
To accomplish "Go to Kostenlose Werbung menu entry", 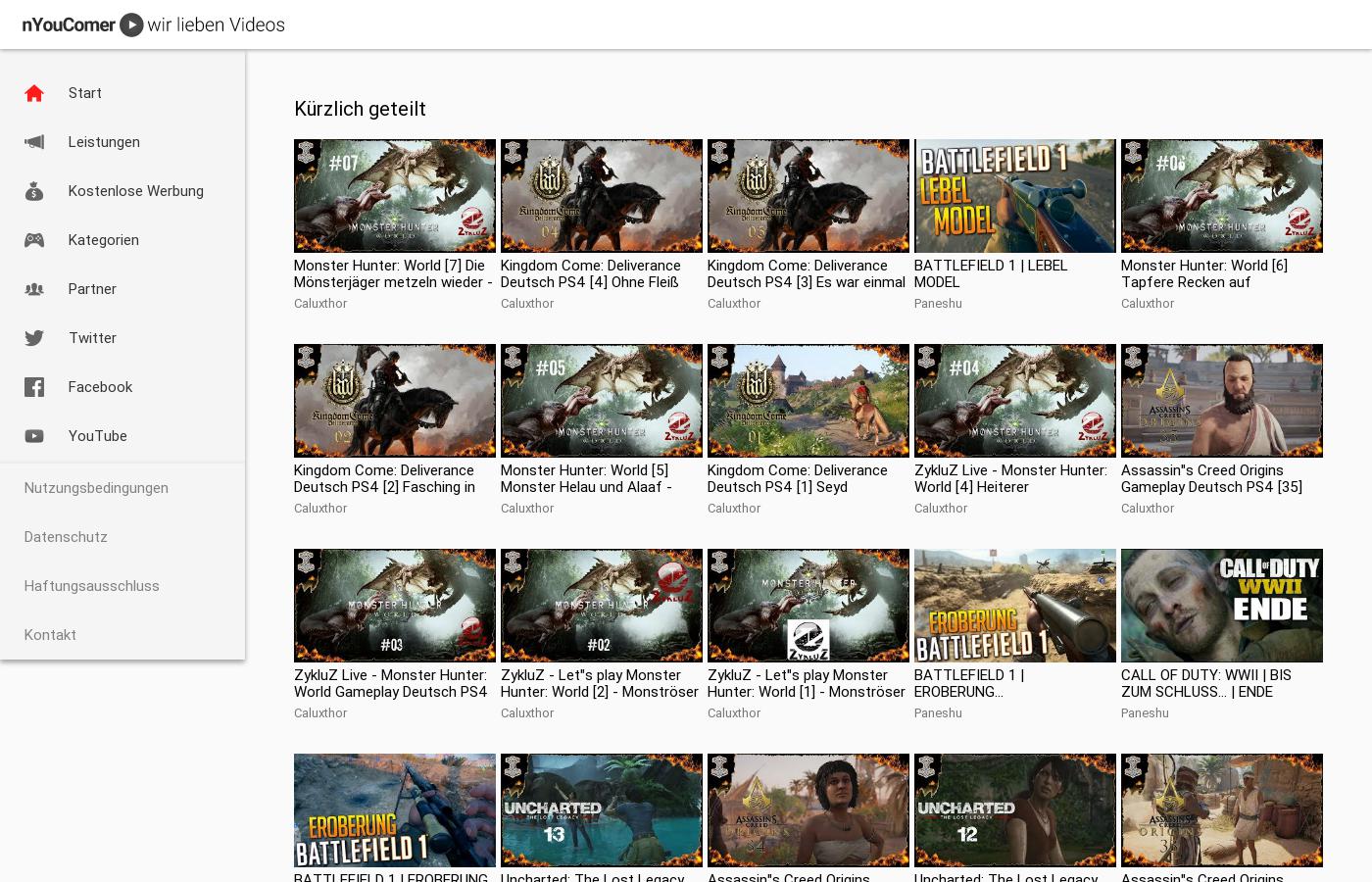I will coord(122,191).
